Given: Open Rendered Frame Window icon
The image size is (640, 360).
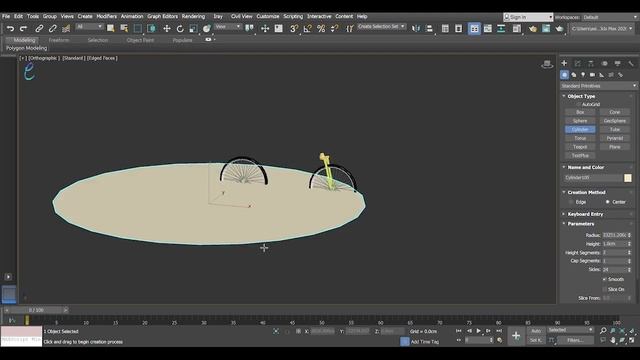Looking at the screenshot, I should point(546,29).
